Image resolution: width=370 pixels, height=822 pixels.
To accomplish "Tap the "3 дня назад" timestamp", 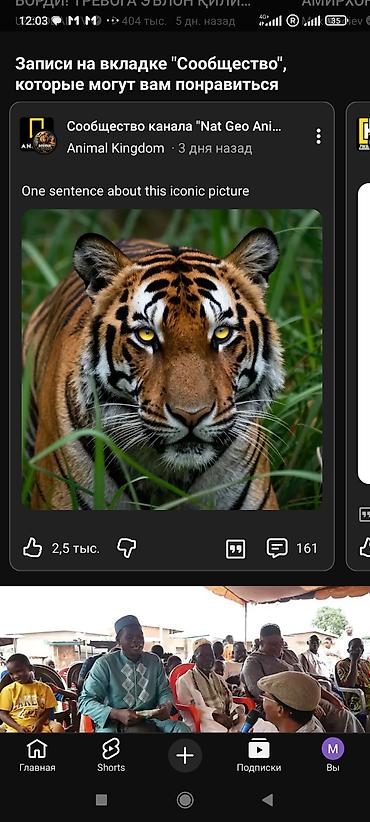I will [x=215, y=149].
